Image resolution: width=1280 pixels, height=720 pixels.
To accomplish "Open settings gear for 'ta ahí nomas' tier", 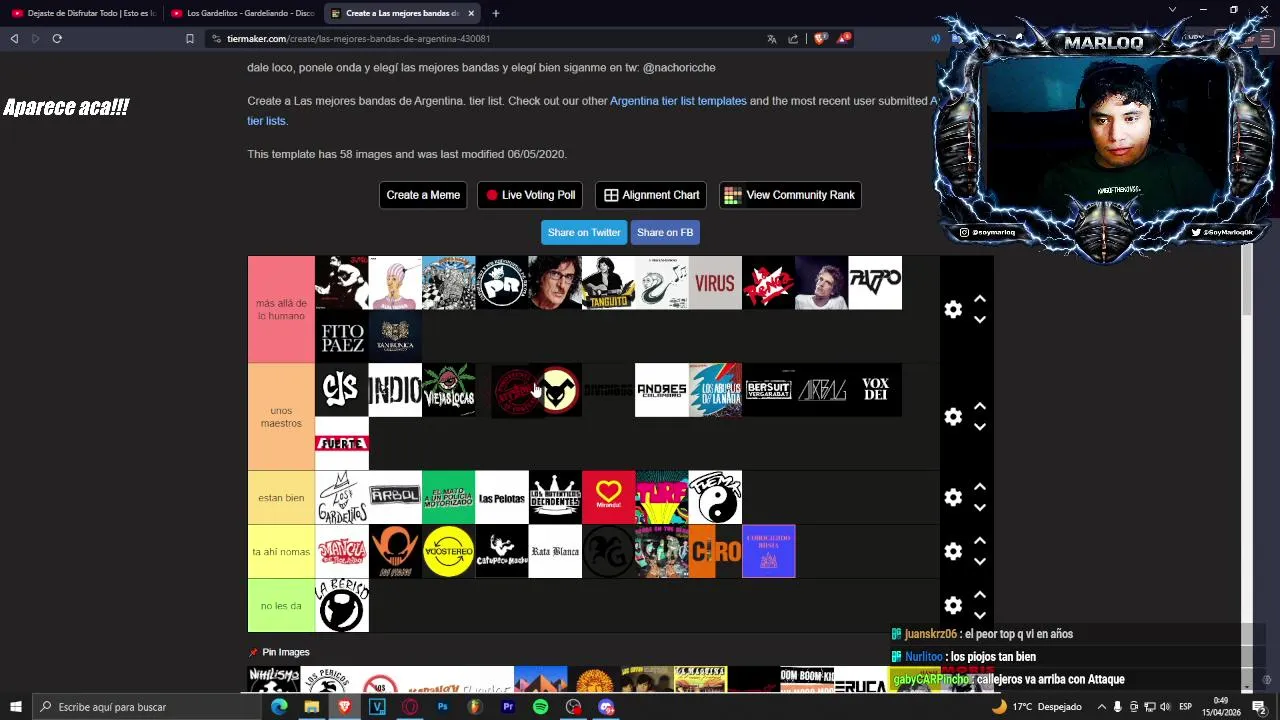I will 953,552.
